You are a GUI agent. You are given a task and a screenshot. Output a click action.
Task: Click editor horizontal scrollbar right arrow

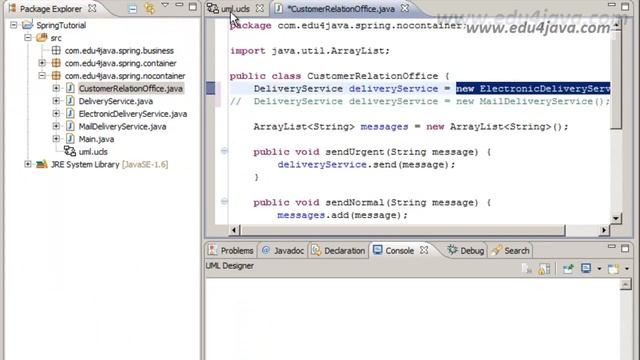click(604, 230)
